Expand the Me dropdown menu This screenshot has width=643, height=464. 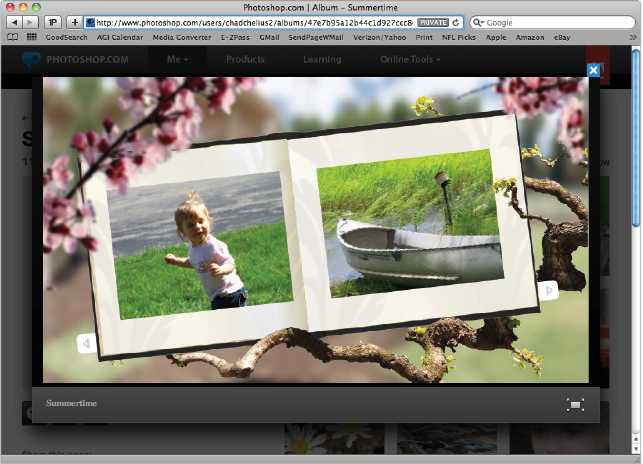[x=179, y=60]
